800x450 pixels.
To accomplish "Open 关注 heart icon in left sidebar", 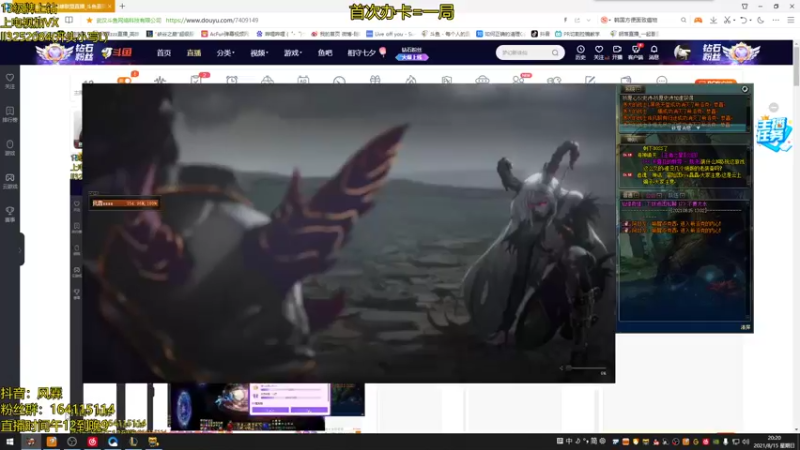I will [10, 81].
